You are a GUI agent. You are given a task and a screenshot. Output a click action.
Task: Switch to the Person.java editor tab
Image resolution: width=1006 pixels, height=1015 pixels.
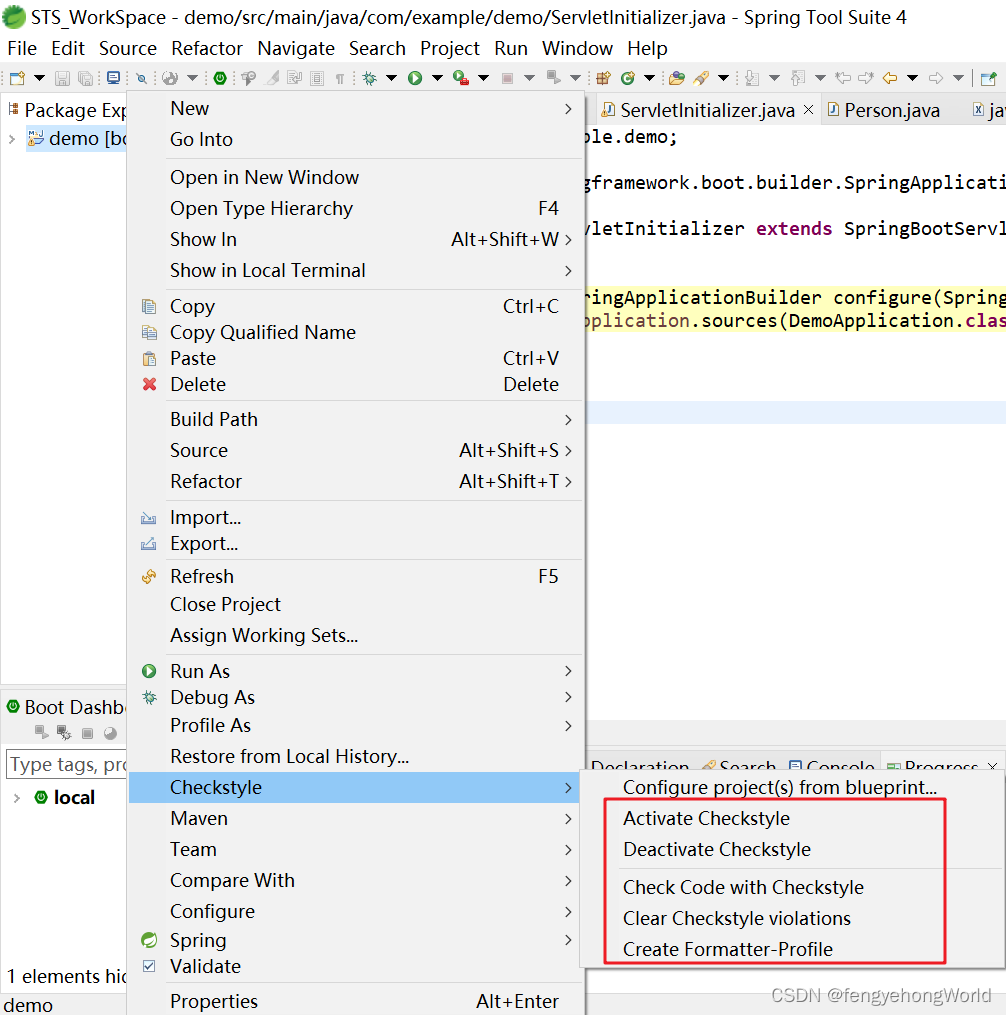(891, 111)
